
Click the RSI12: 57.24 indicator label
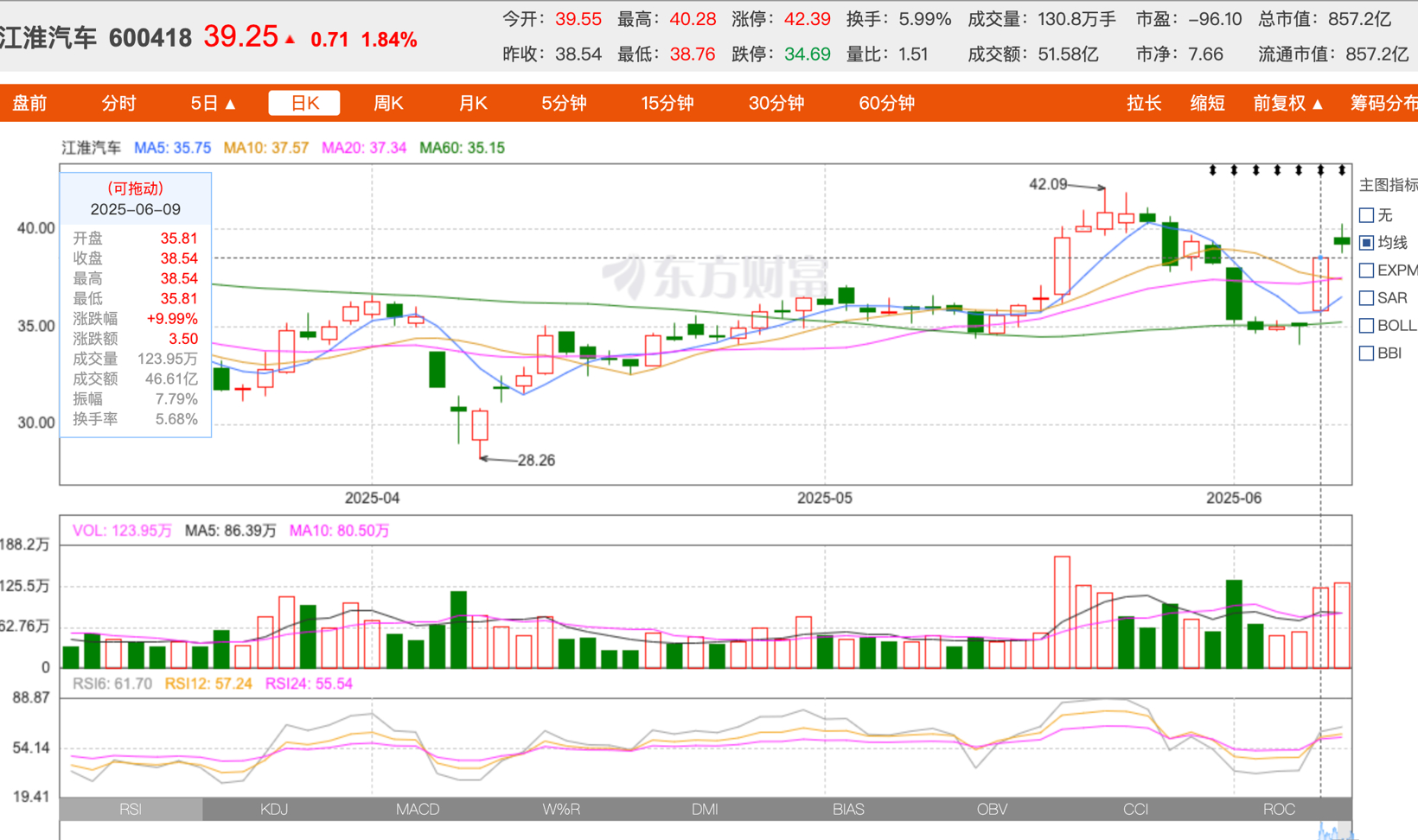click(x=208, y=684)
